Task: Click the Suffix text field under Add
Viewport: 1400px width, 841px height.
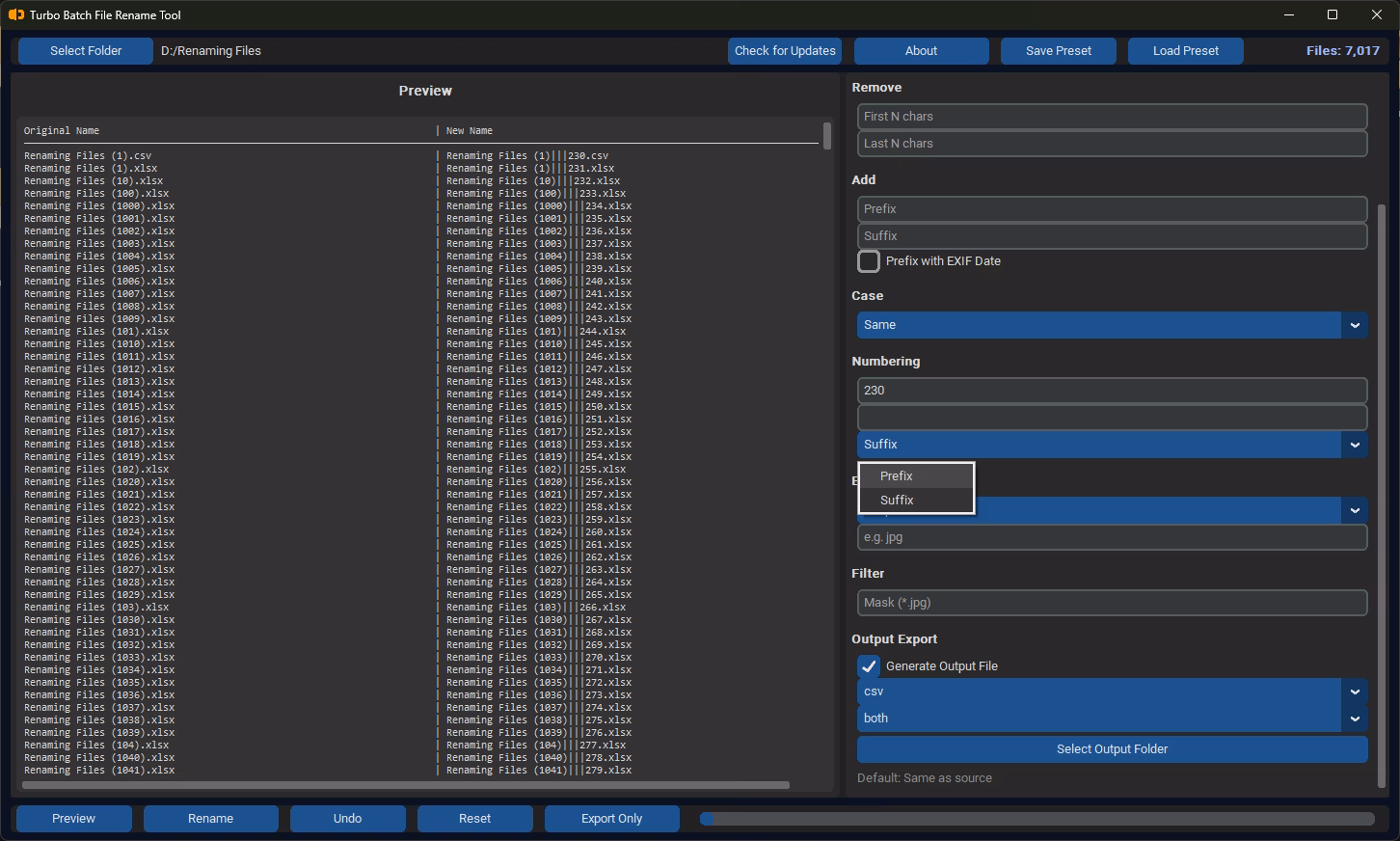Action: point(1112,236)
